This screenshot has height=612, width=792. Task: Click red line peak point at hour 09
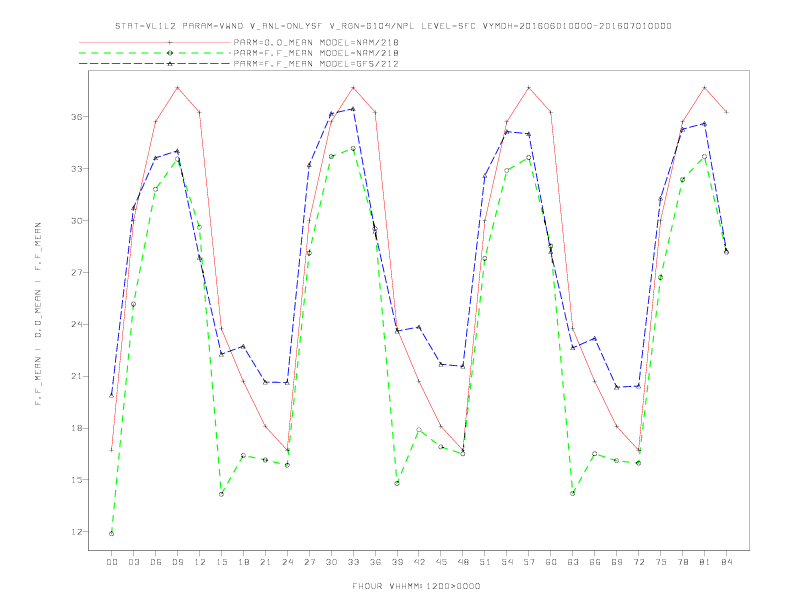click(177, 88)
